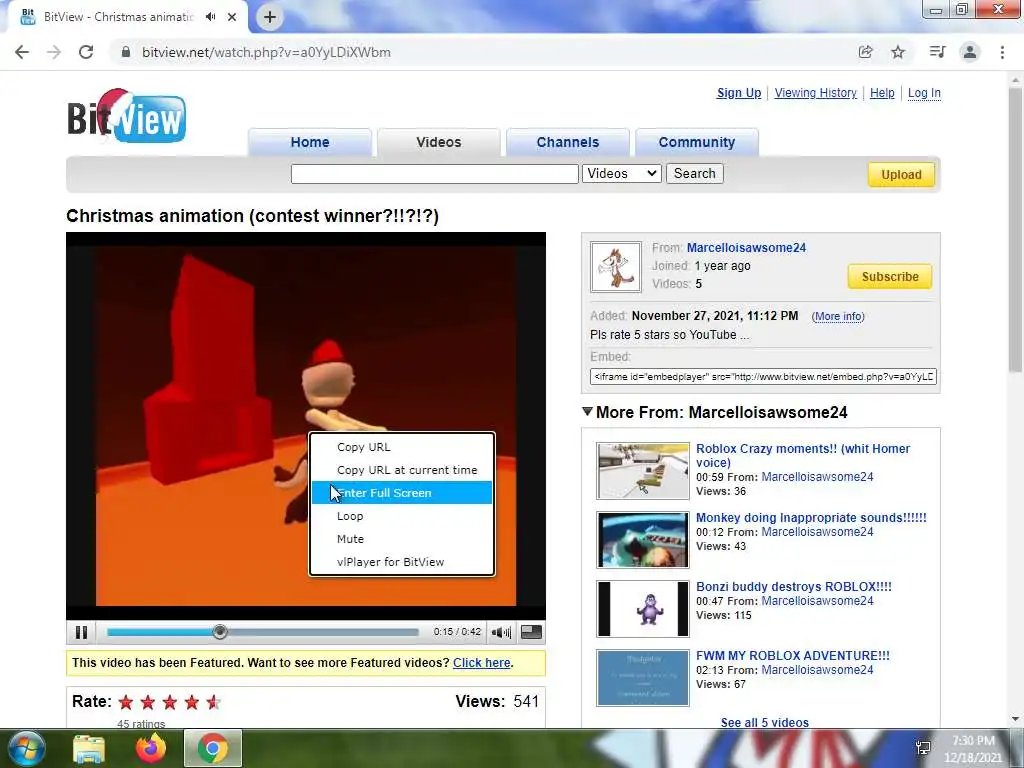Viewport: 1024px width, 768px height.
Task: Click the Search button
Action: click(695, 174)
